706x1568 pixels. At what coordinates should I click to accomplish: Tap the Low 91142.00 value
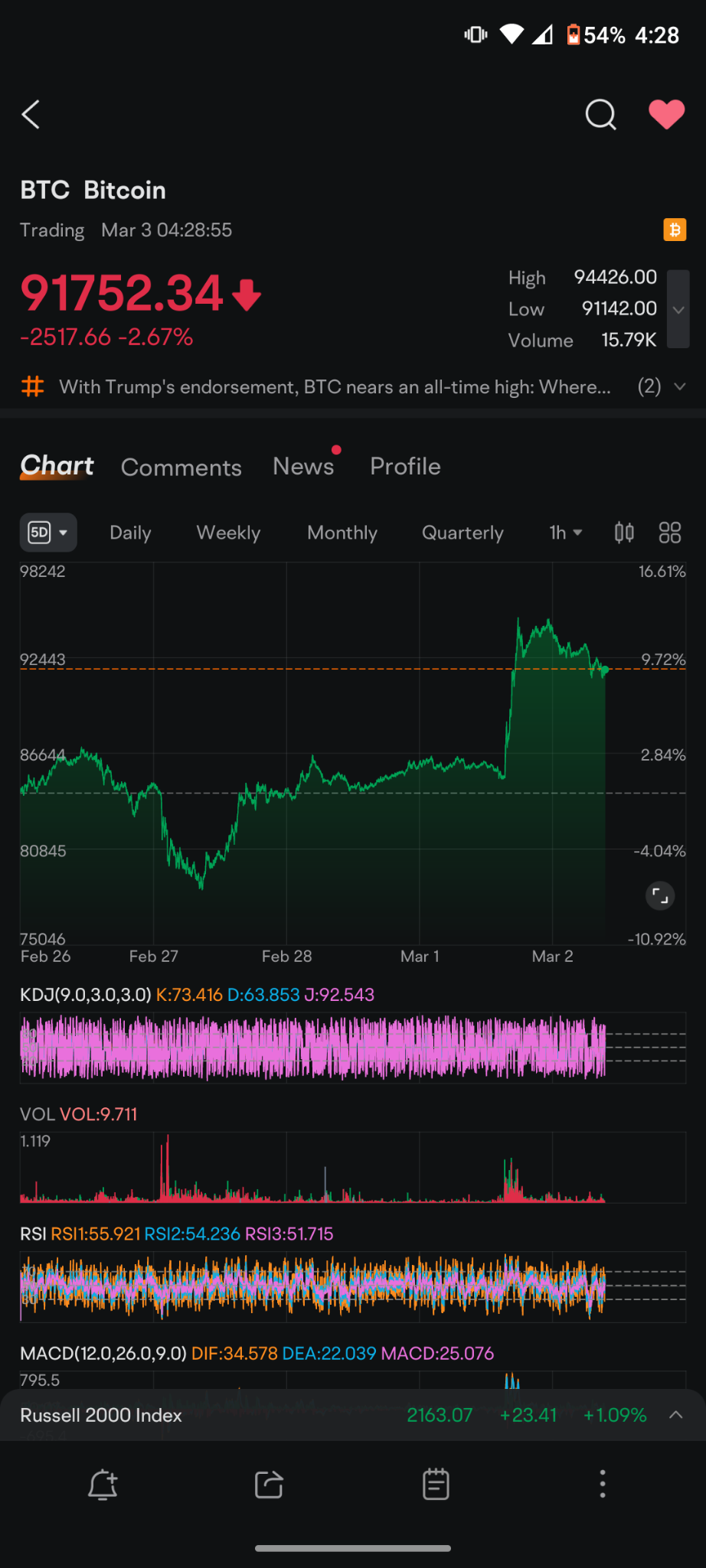click(619, 308)
